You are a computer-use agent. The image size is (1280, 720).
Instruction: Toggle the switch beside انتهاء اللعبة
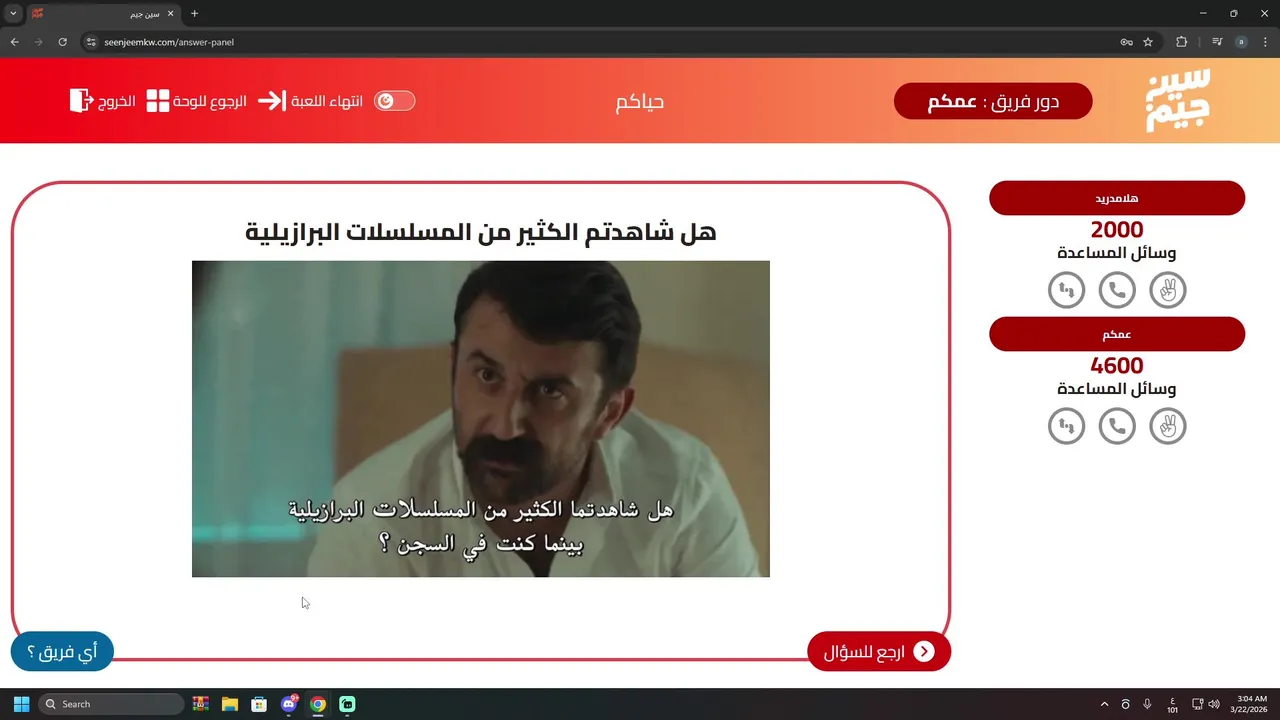(394, 101)
